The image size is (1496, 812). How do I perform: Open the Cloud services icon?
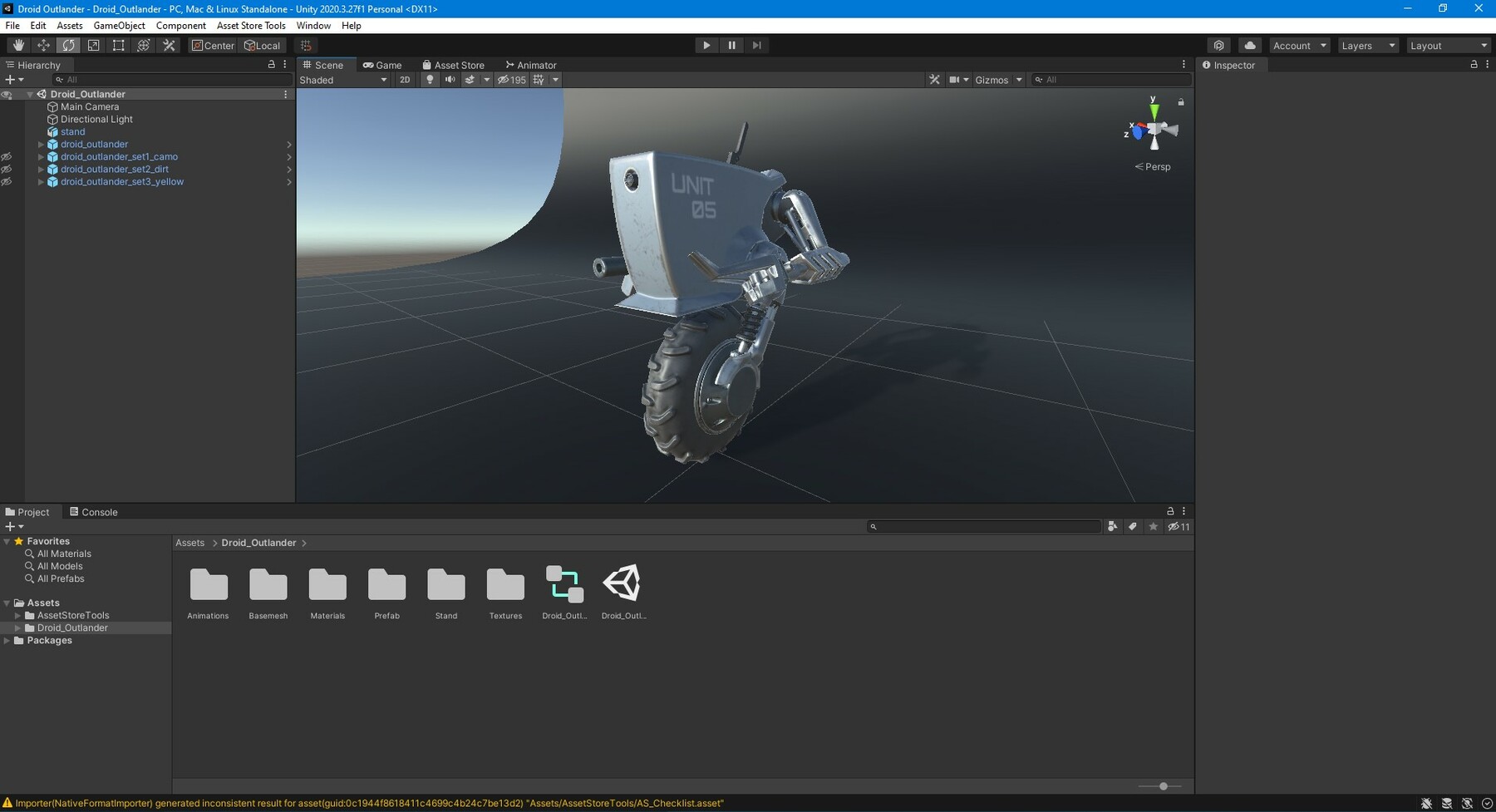pyautogui.click(x=1249, y=46)
